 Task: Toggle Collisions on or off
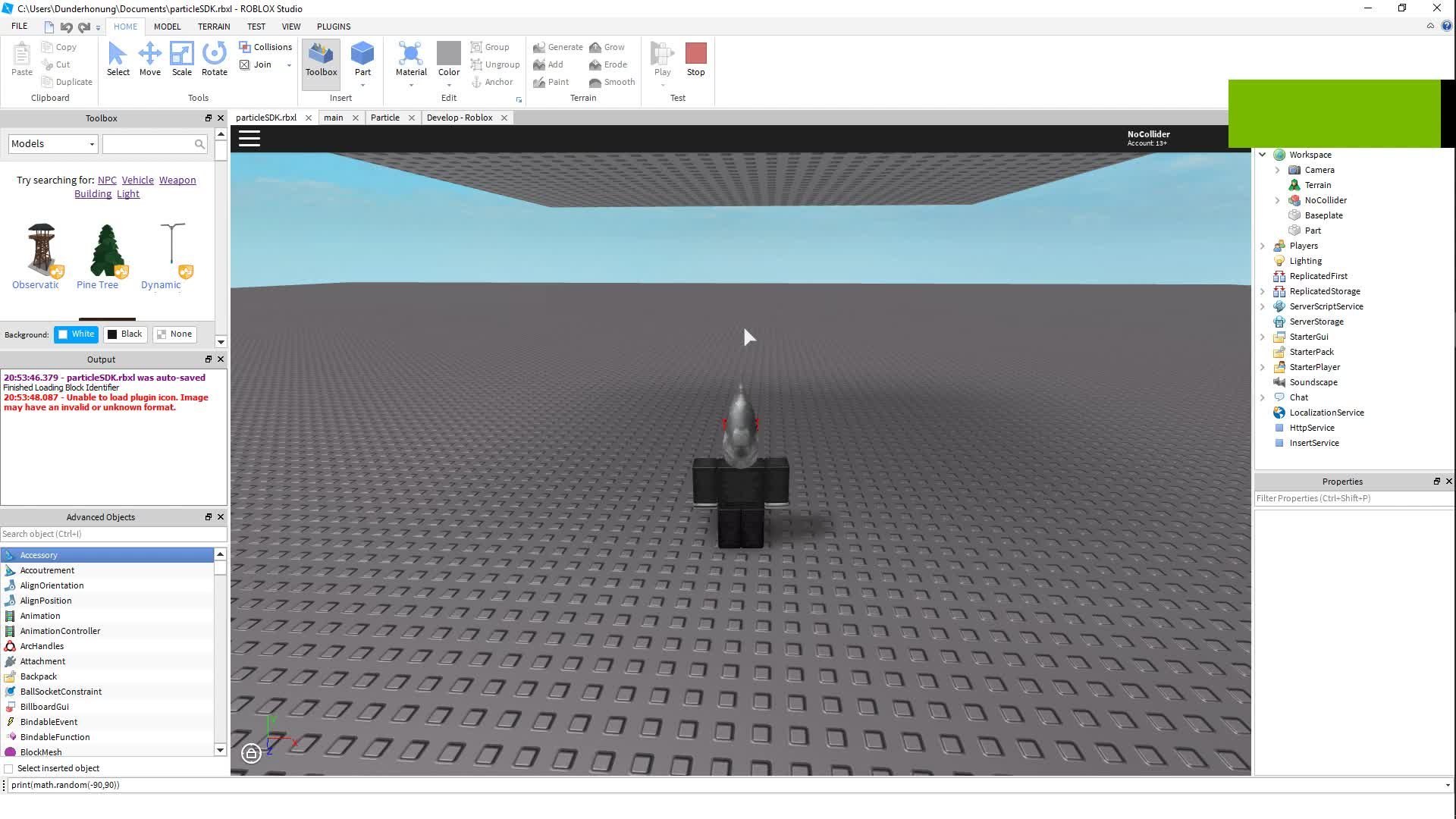(x=264, y=46)
